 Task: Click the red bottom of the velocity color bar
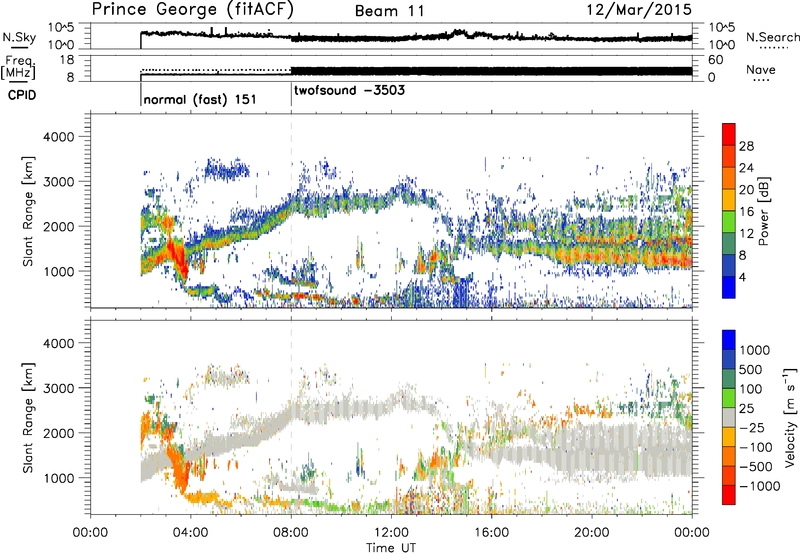point(729,495)
